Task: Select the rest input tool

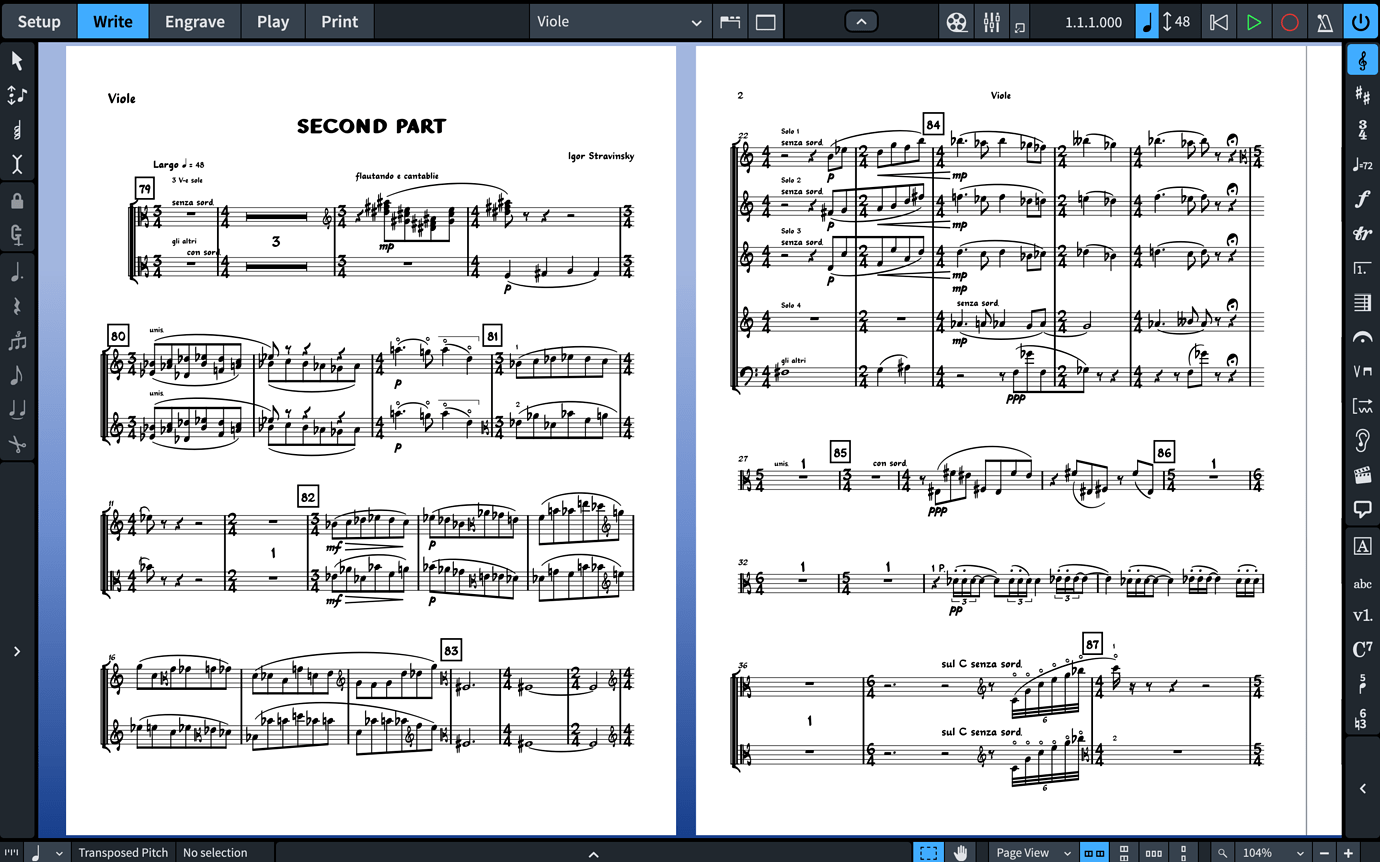Action: (x=17, y=306)
